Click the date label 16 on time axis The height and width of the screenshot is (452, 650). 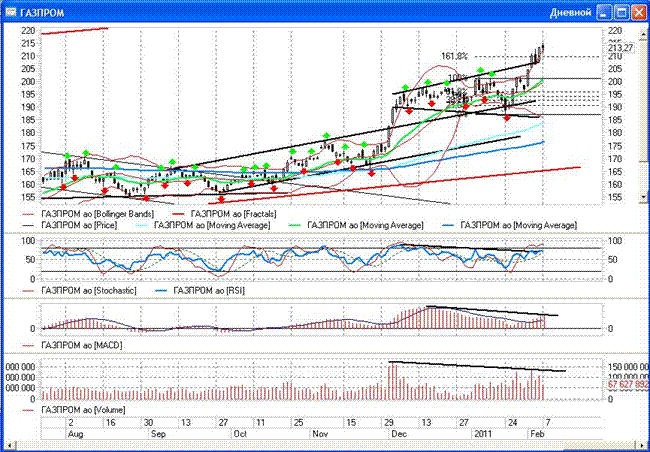(x=110, y=423)
